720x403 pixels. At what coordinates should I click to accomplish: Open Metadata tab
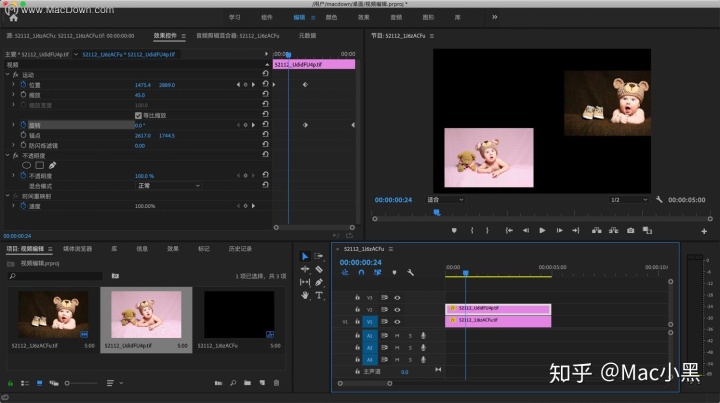[x=307, y=35]
